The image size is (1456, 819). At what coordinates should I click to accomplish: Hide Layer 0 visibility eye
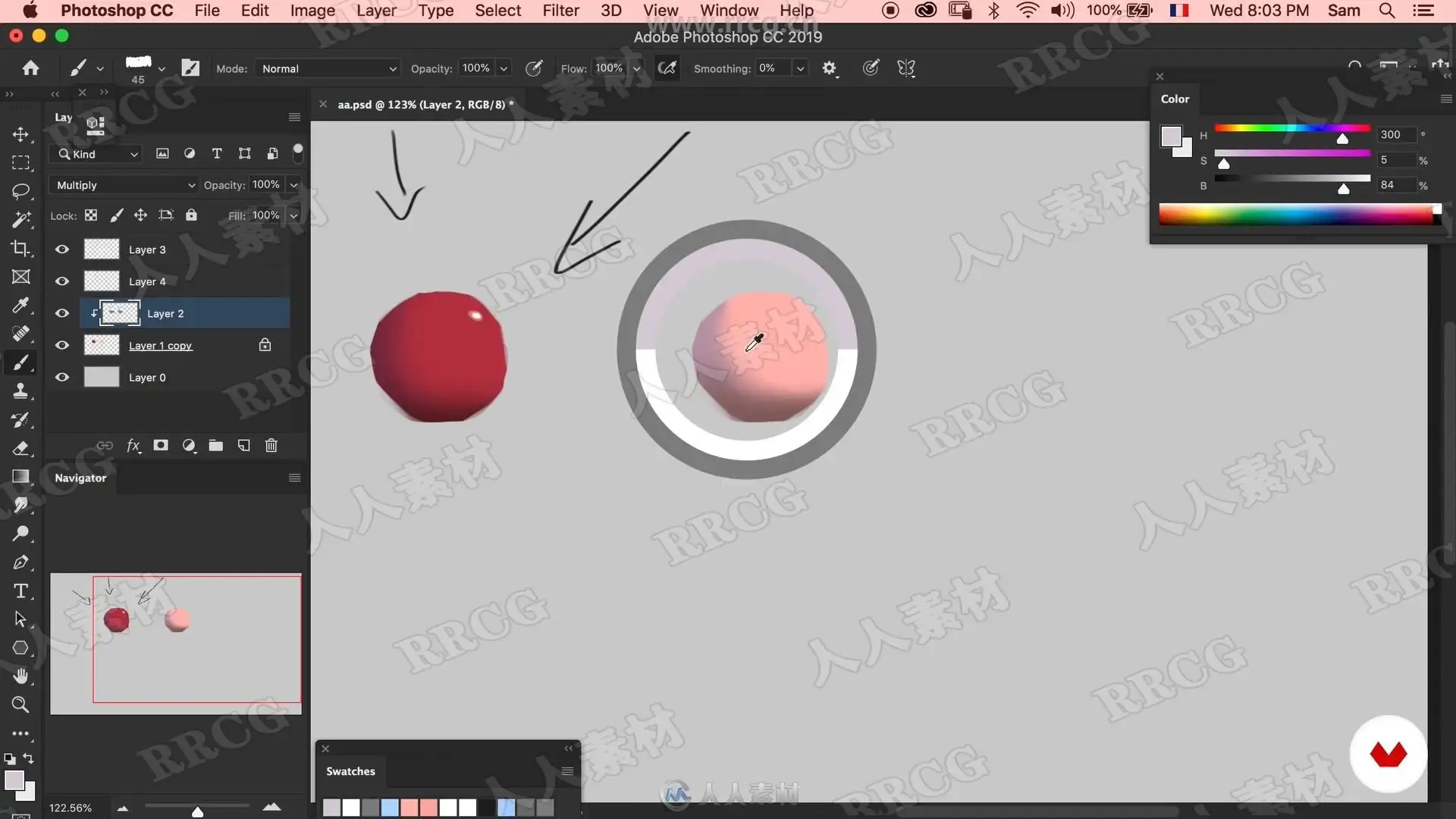coord(62,377)
